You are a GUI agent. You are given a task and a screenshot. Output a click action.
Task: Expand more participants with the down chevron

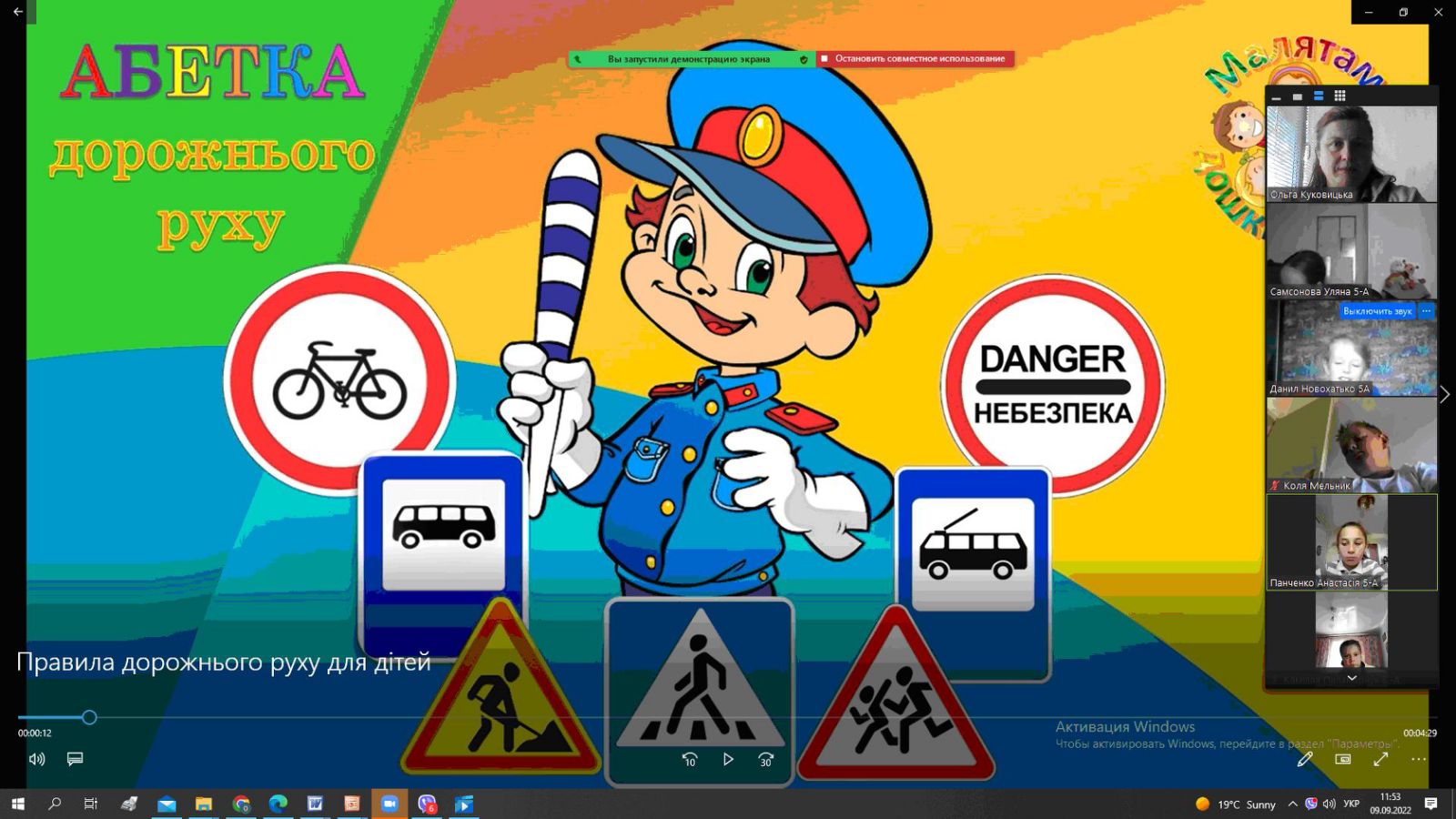tap(1352, 678)
